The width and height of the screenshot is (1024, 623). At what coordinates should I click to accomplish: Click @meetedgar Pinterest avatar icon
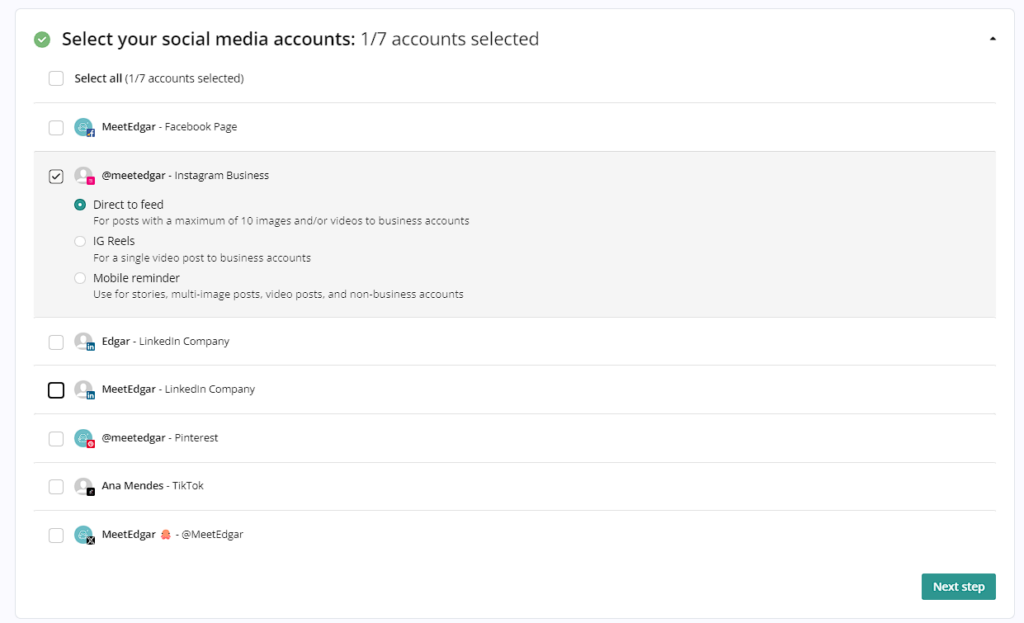coord(84,438)
